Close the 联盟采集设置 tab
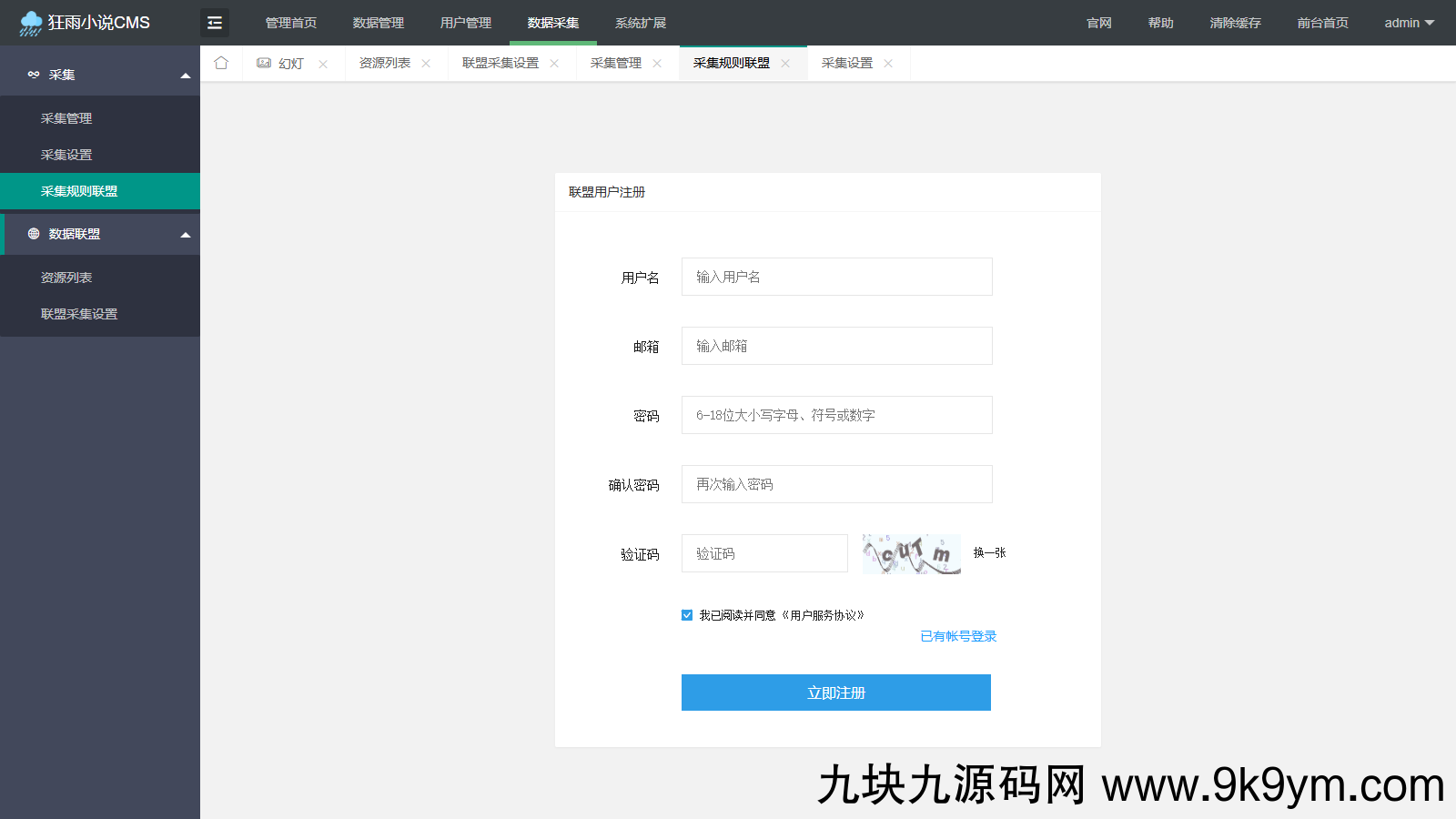The width and height of the screenshot is (1456, 819). click(x=554, y=64)
